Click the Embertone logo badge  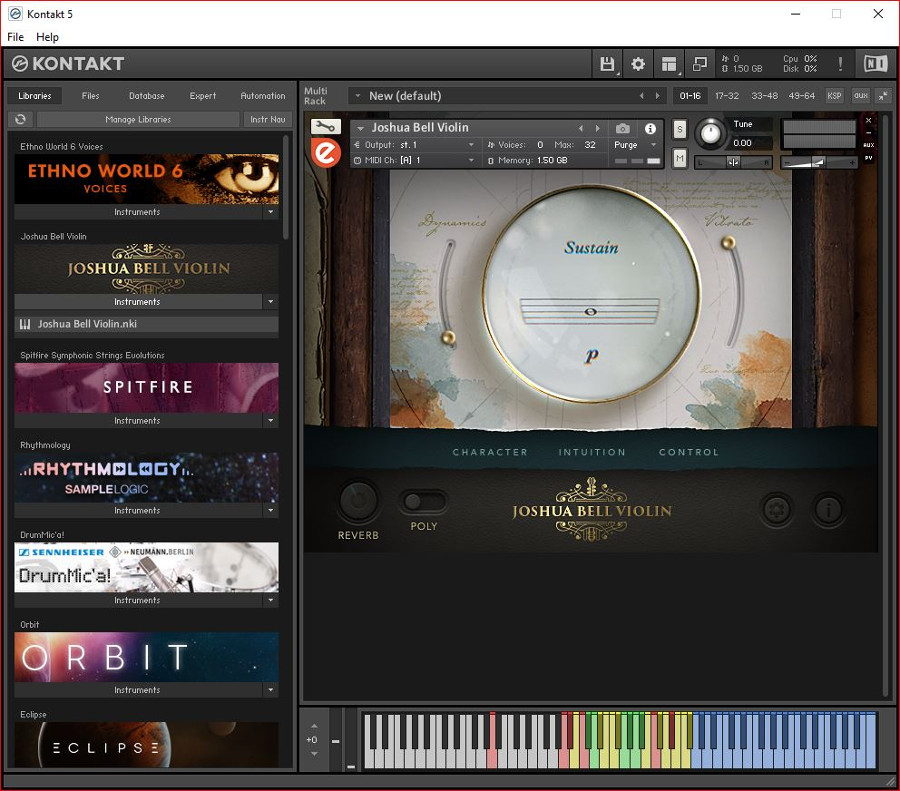click(x=326, y=153)
